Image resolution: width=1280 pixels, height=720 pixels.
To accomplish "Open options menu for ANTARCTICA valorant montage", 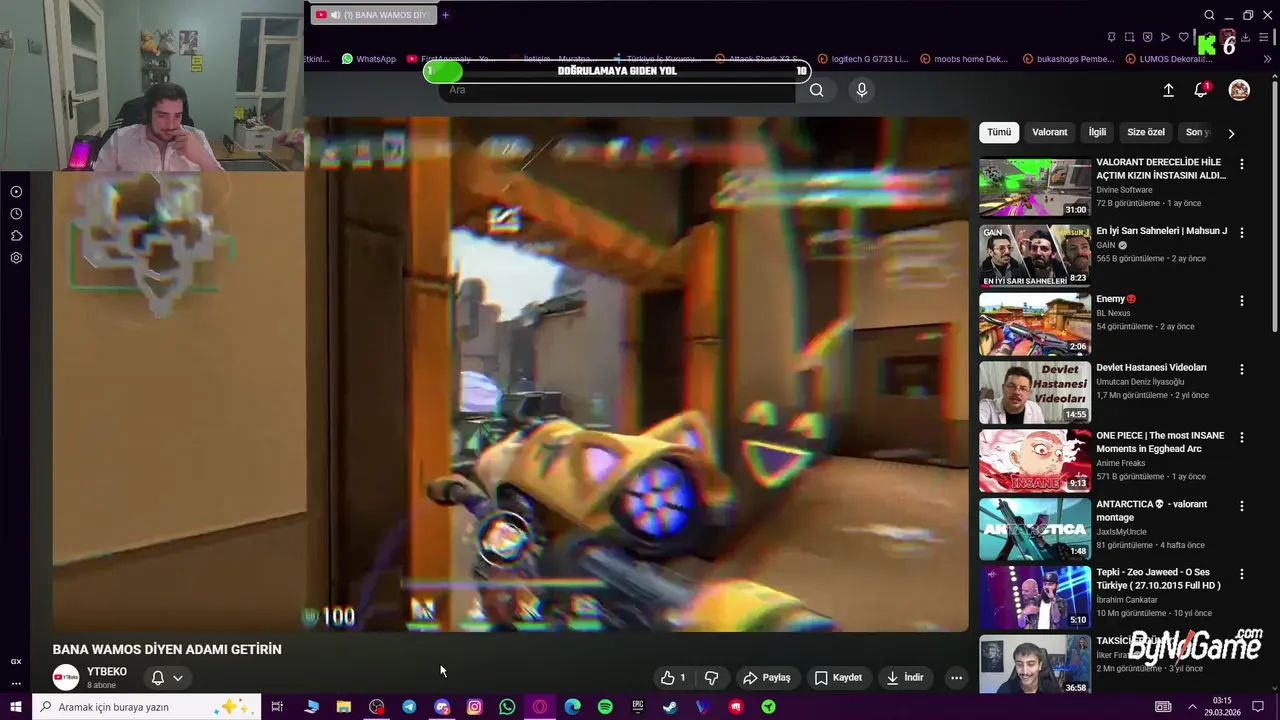I will 1242,506.
